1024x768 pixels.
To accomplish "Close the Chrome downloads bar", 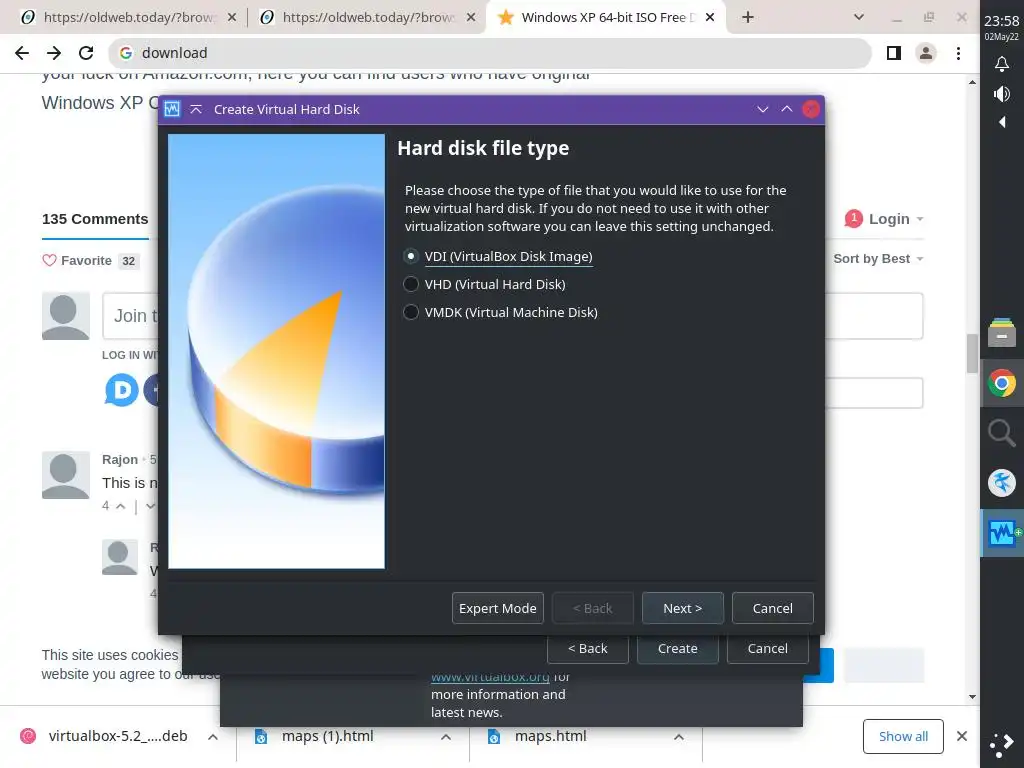I will 962,737.
